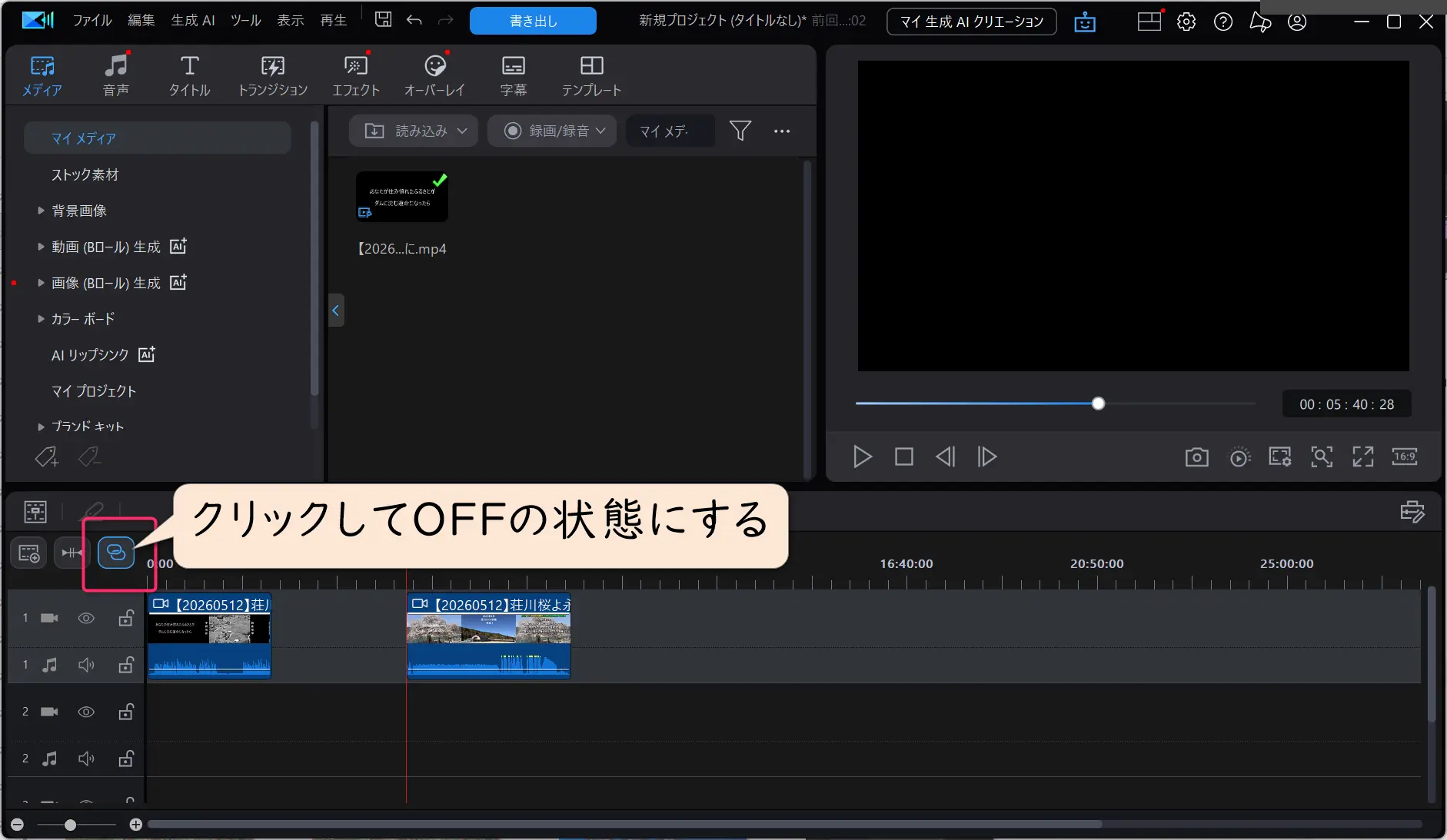Open the エフェクト room tab

pyautogui.click(x=356, y=76)
